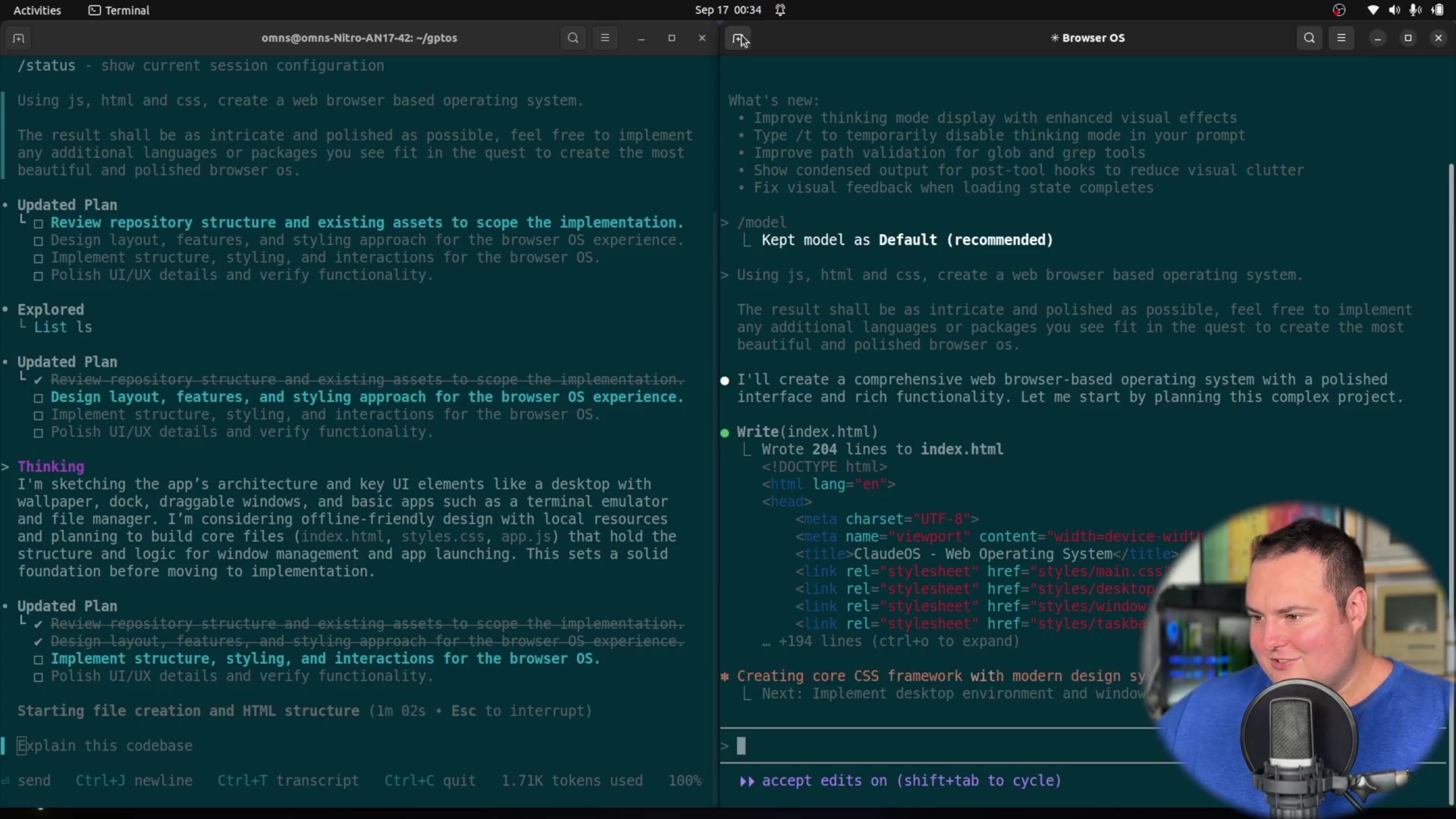The width and height of the screenshot is (1456, 819).
Task: Minimize the Browser OS terminal window
Action: click(x=1378, y=38)
